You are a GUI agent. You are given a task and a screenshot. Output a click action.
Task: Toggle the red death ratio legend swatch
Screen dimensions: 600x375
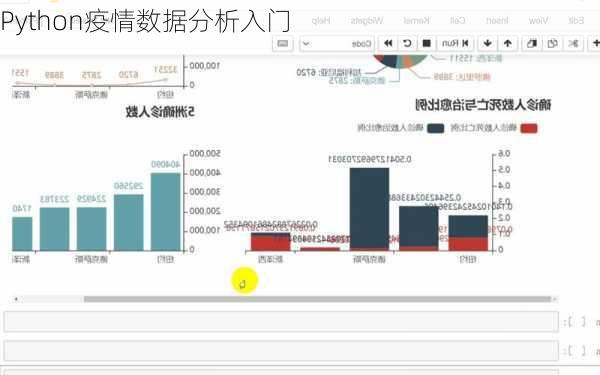pyautogui.click(x=529, y=128)
